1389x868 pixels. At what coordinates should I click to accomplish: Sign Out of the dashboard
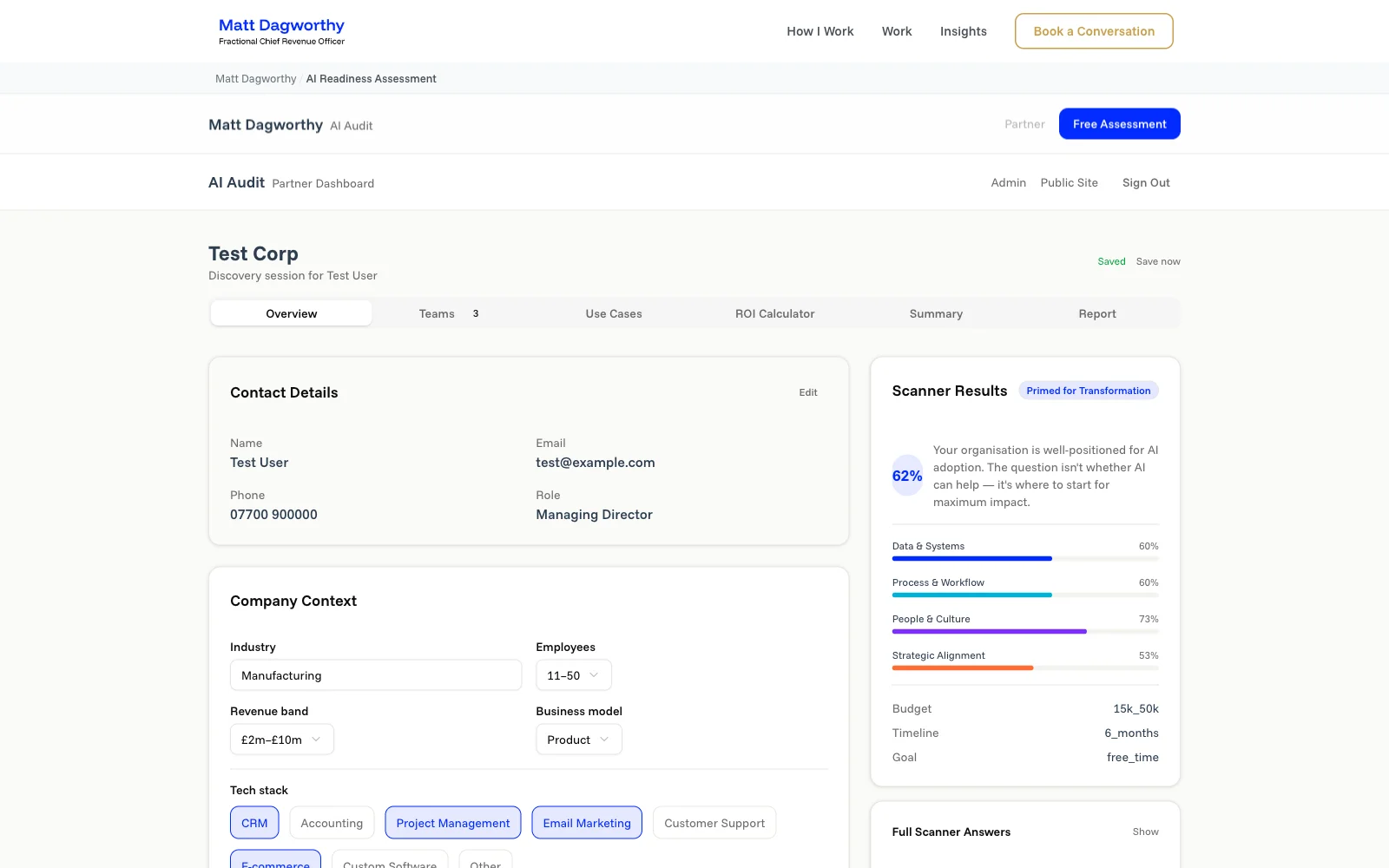[1146, 182]
